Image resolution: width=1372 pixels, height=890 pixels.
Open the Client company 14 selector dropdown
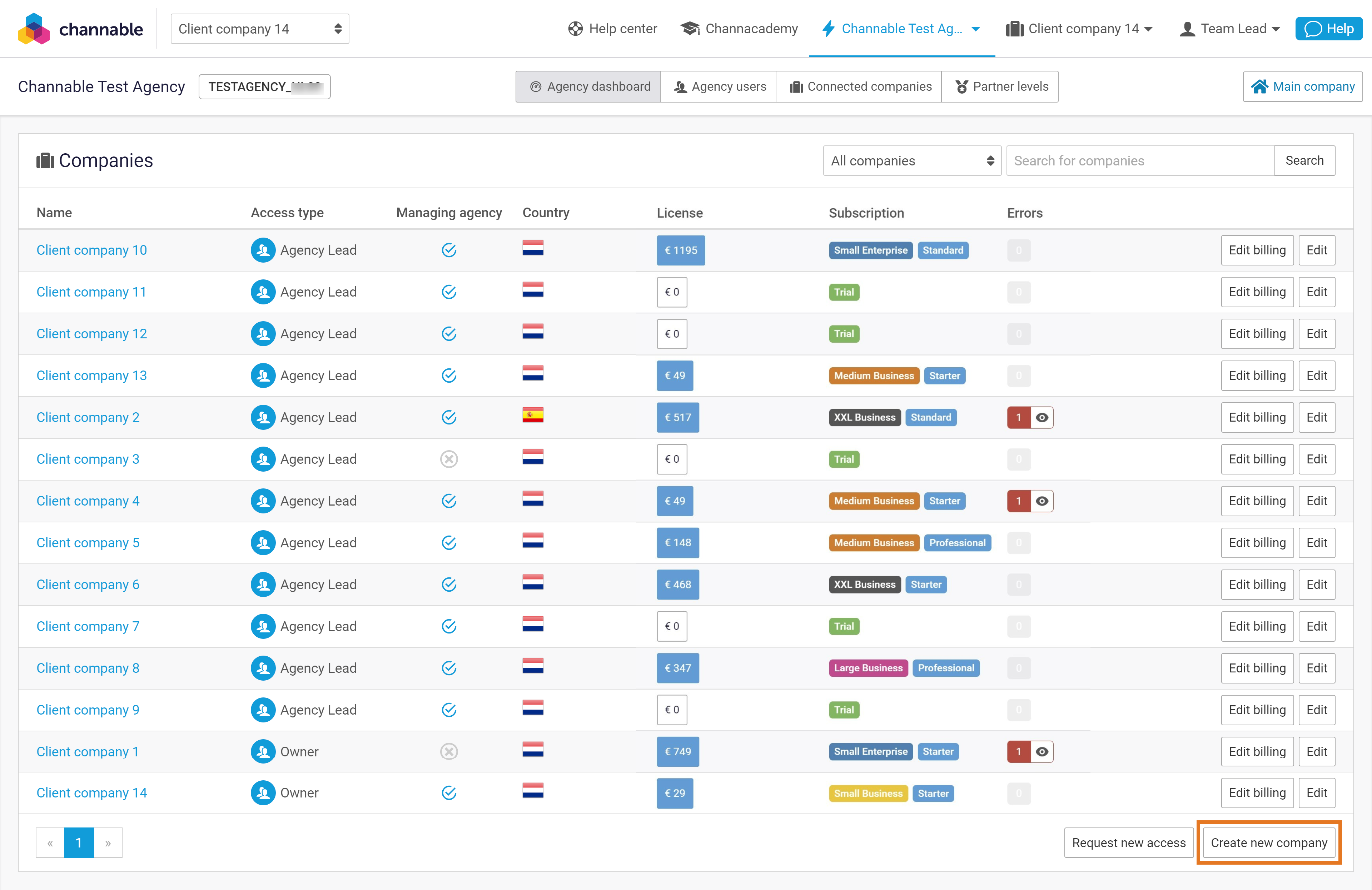(x=260, y=29)
